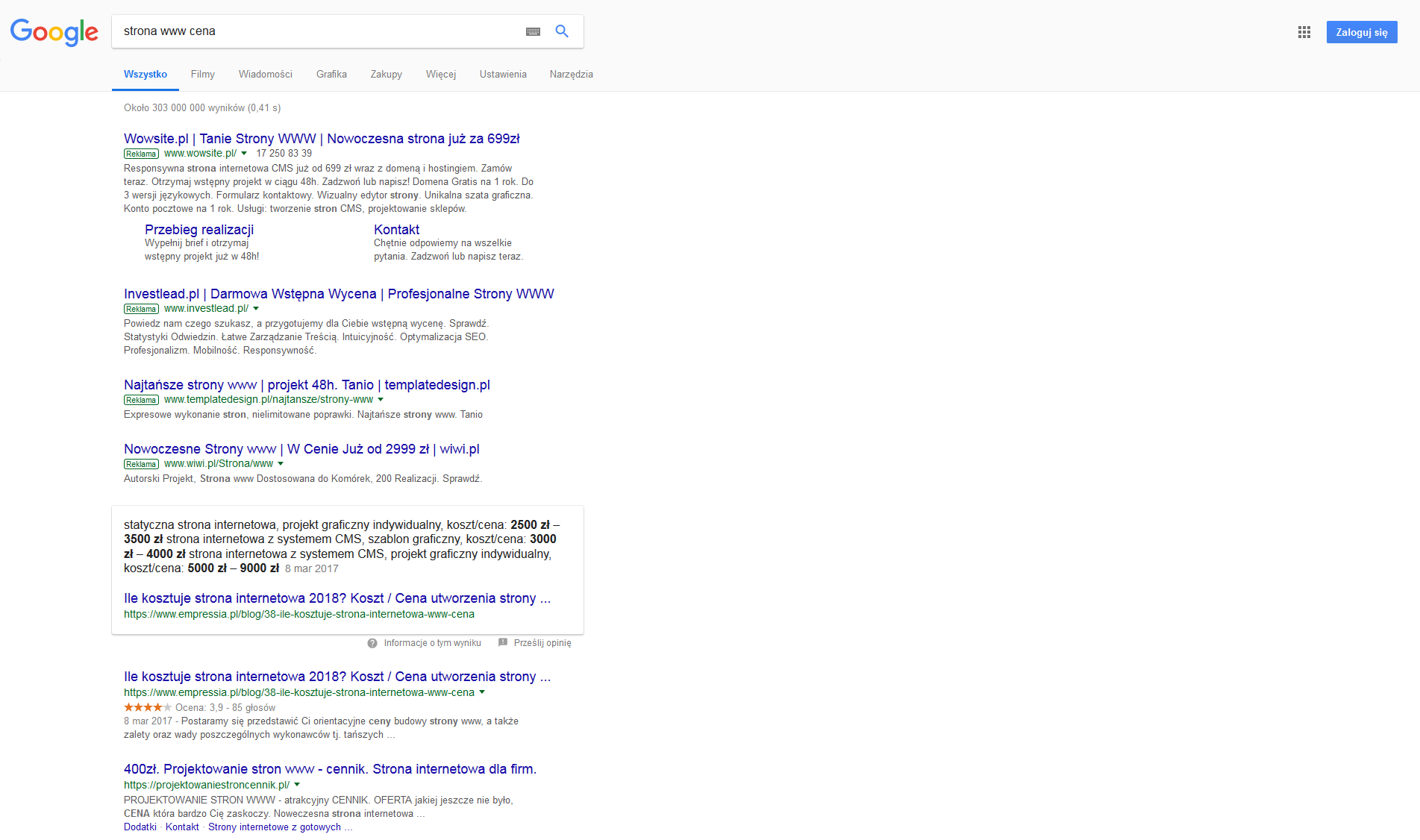
Task: Open the Ustawienia menu
Action: tap(503, 75)
